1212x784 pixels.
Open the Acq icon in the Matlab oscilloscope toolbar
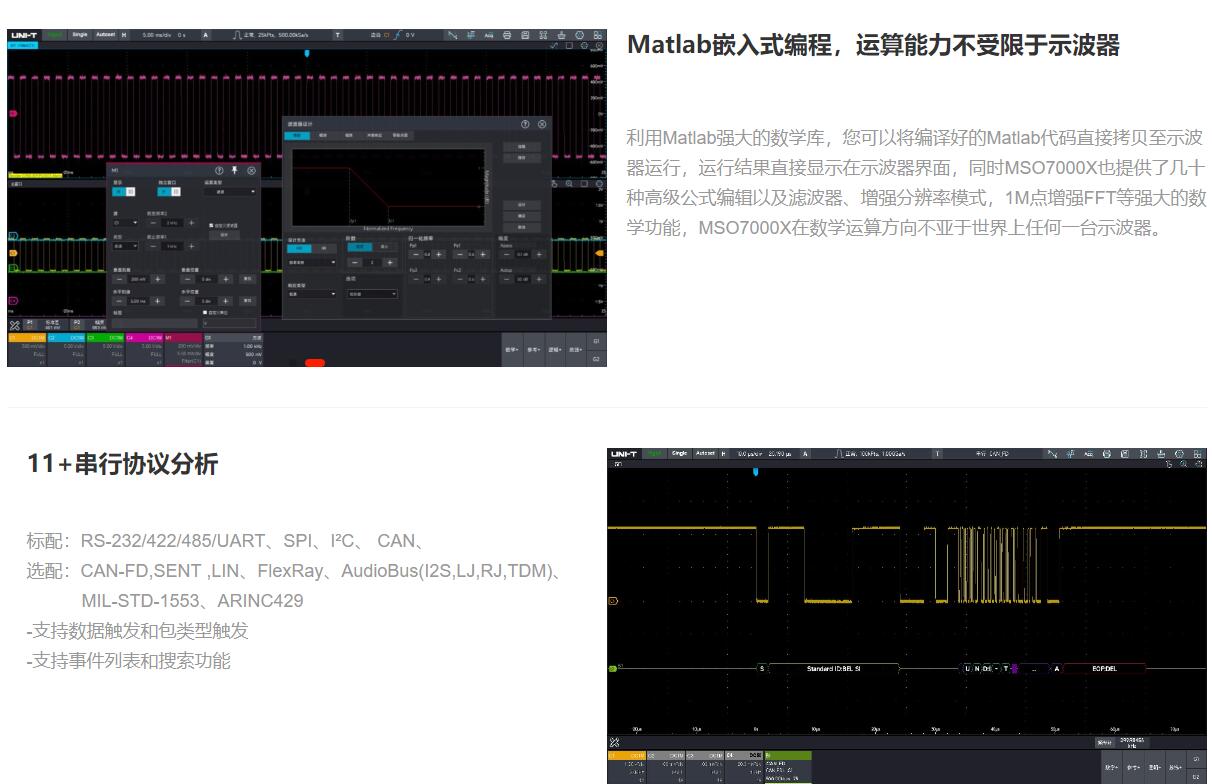click(x=489, y=35)
